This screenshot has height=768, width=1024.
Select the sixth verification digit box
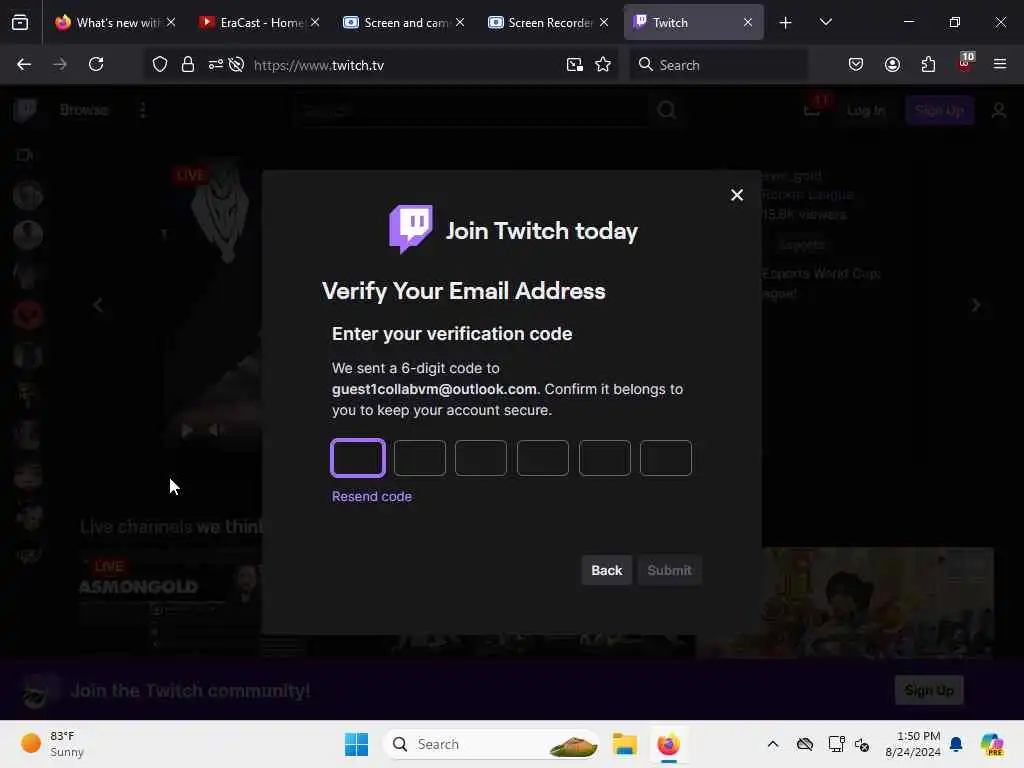point(665,458)
